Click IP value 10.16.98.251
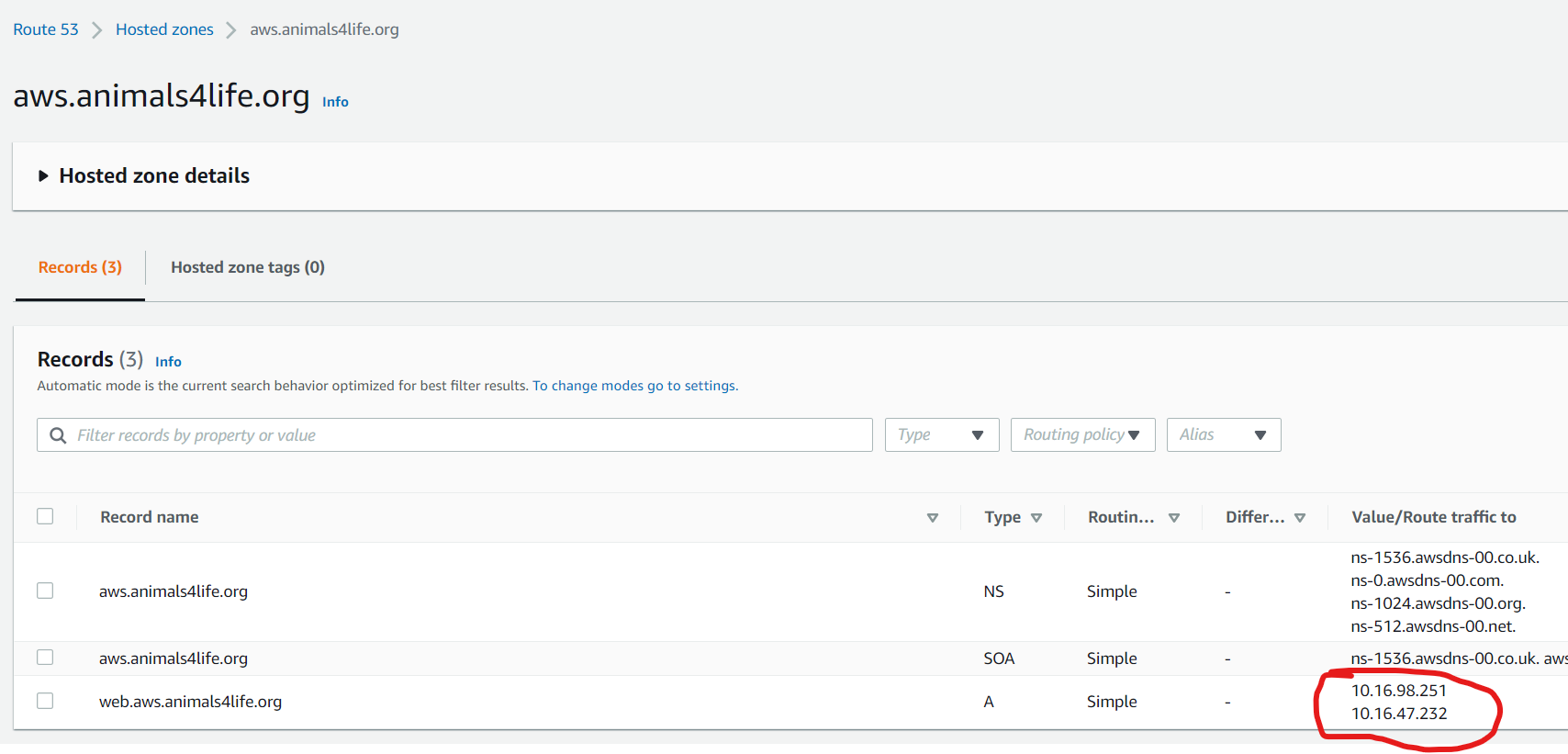This screenshot has width=1568, height=754. click(1398, 691)
